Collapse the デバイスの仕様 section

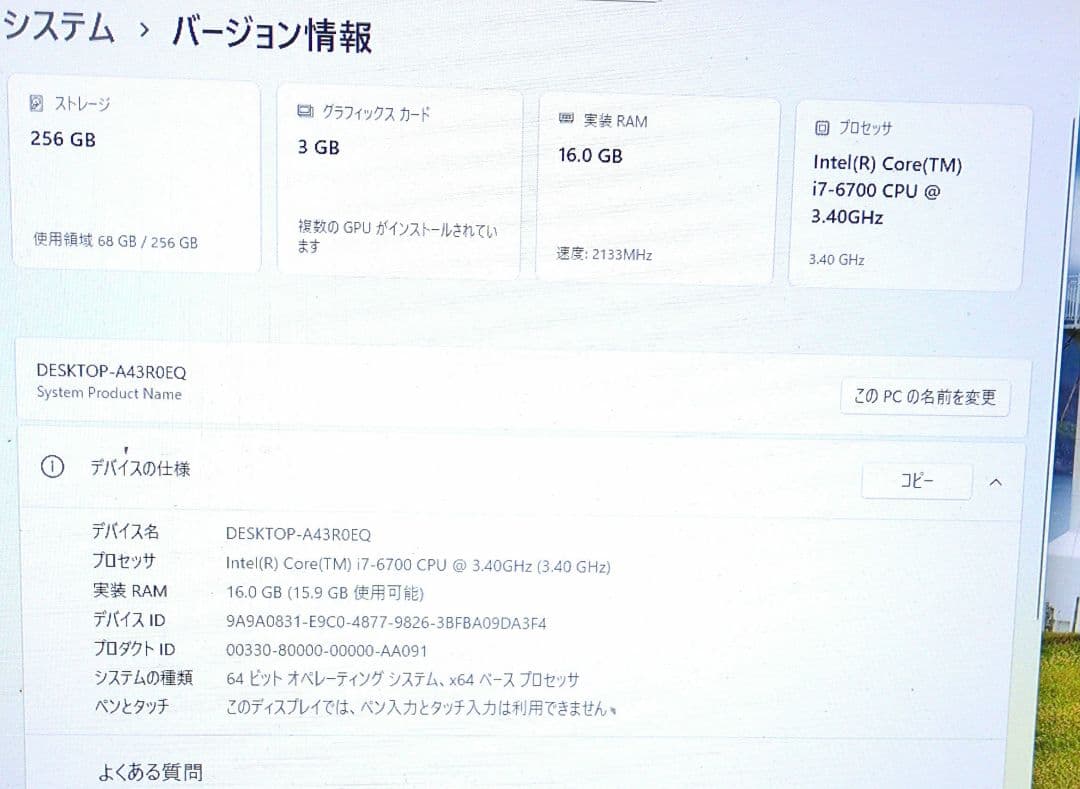click(995, 481)
